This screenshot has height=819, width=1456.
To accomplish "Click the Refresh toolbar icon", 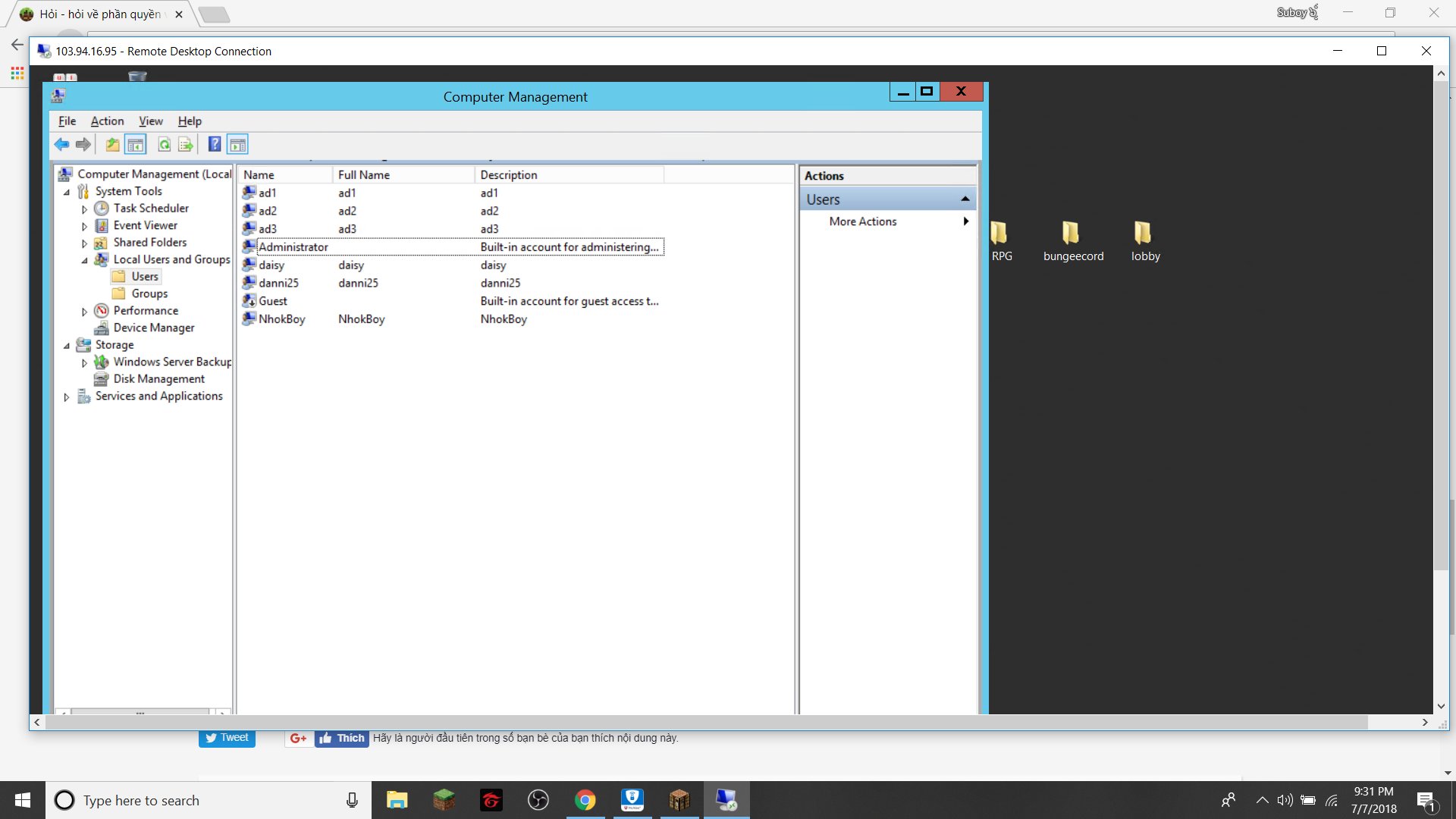I will 164,144.
